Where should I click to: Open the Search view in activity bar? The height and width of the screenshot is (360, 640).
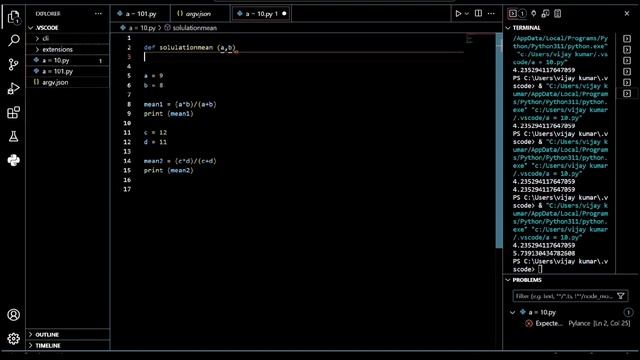click(13, 40)
